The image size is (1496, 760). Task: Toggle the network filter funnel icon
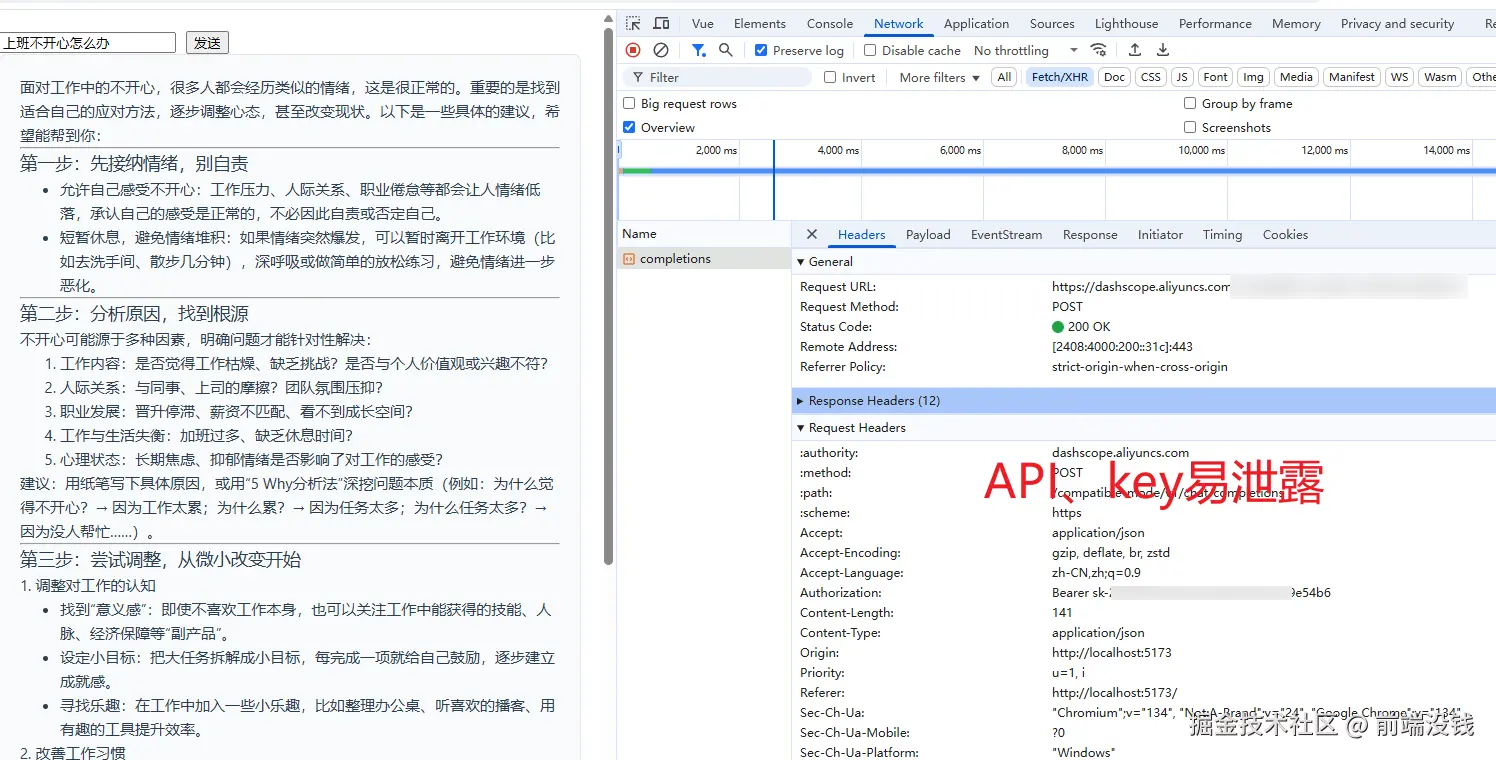[699, 50]
